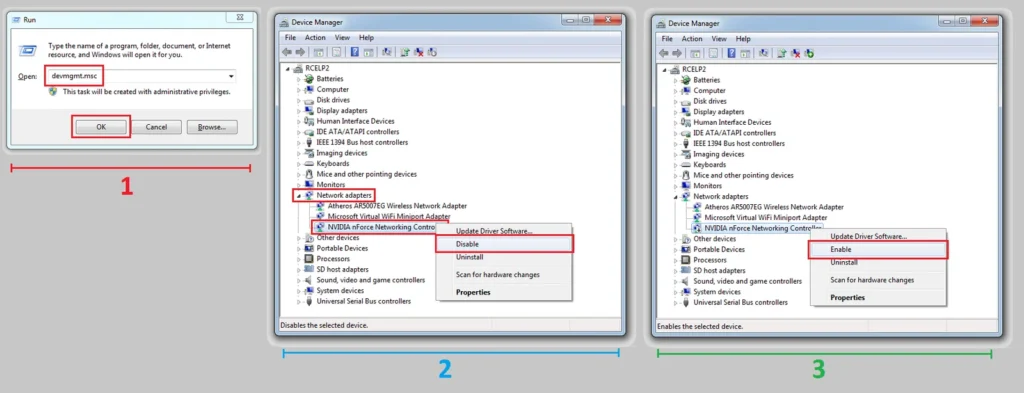
Task: Click Uninstall toolbar icon (red X), Disable-menu window
Action: tap(419, 52)
